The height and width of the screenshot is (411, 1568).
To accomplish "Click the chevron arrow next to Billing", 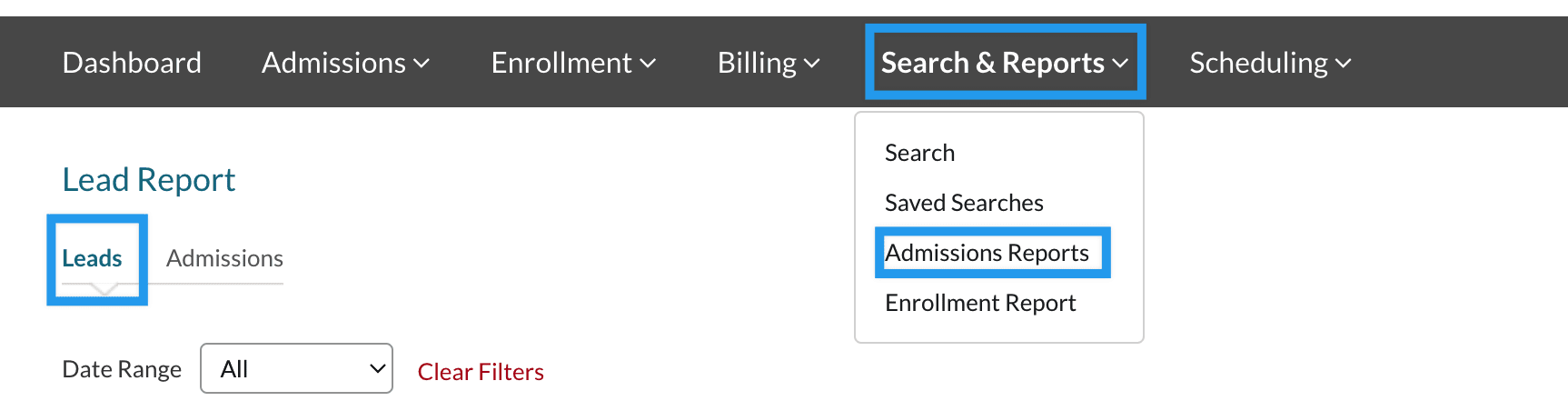I will pos(812,64).
